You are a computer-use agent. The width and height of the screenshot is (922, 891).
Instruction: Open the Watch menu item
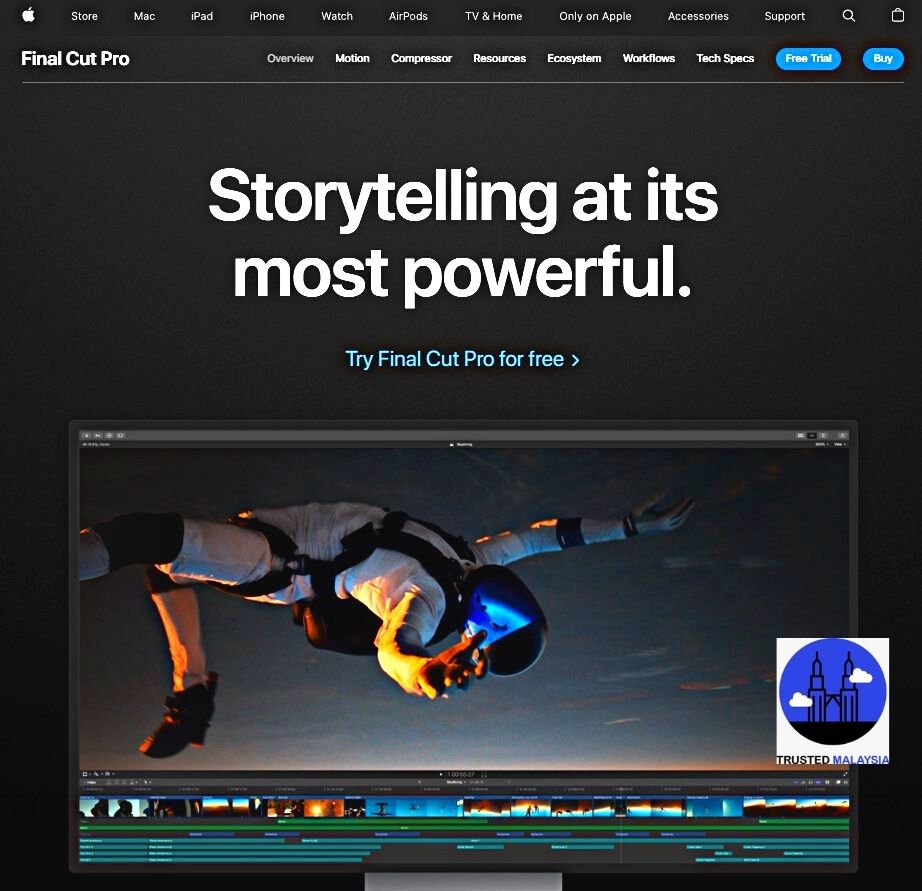(337, 16)
